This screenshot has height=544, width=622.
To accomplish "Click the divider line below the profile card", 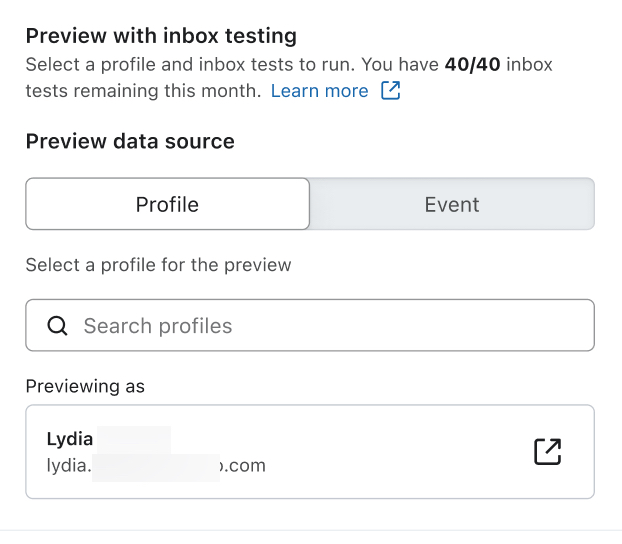I will [x=310, y=530].
